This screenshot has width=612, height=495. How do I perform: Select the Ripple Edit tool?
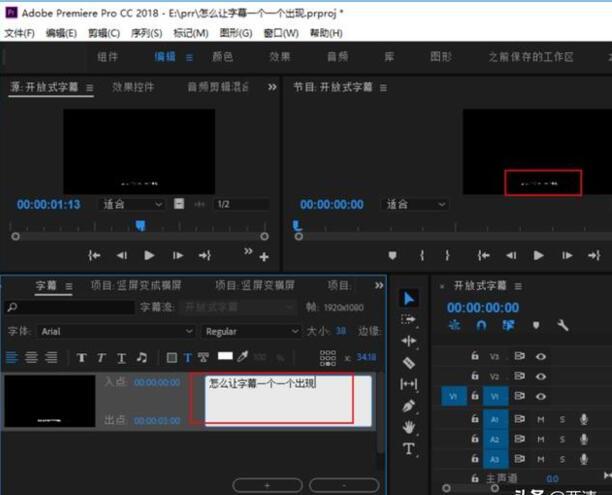pyautogui.click(x=409, y=341)
